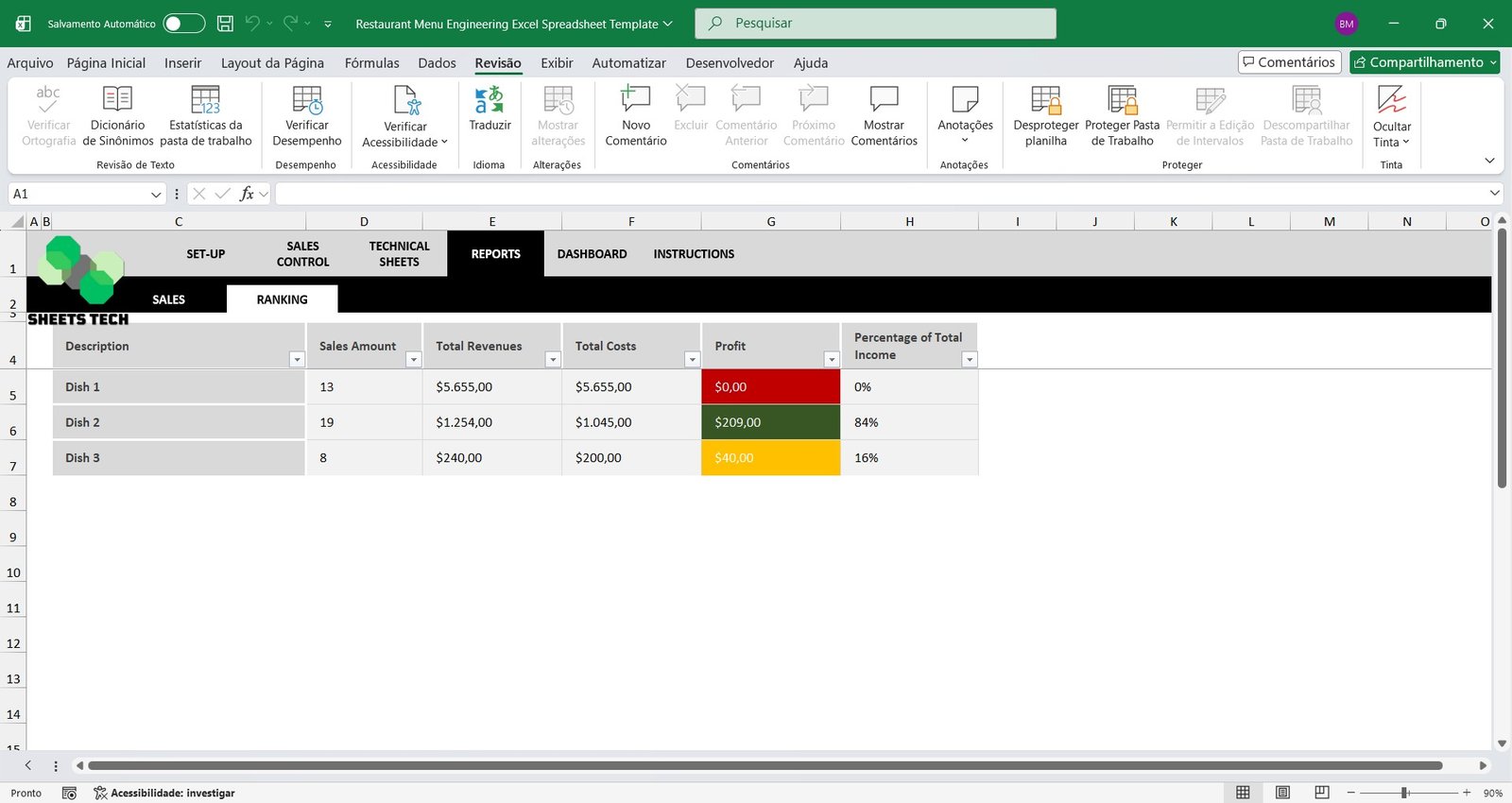Click Desproteger planilha icon
Image resolution: width=1512 pixels, height=803 pixels.
(1045, 100)
